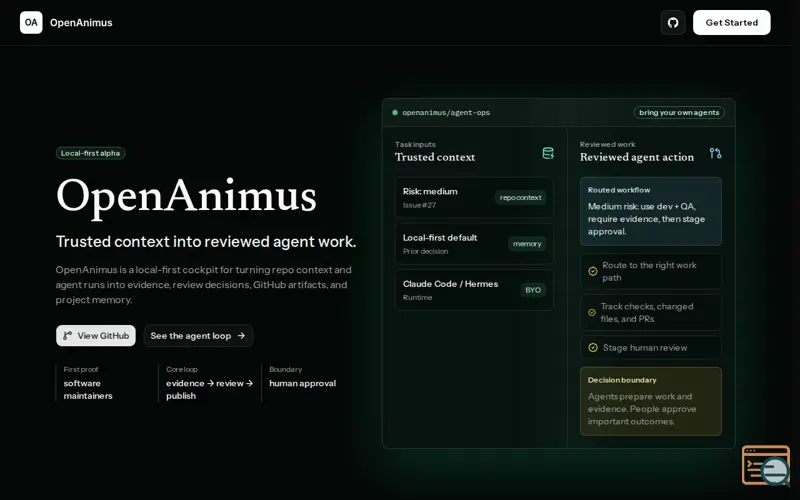This screenshot has width=800, height=500.
Task: Select the Risk: medium card
Action: point(474,198)
